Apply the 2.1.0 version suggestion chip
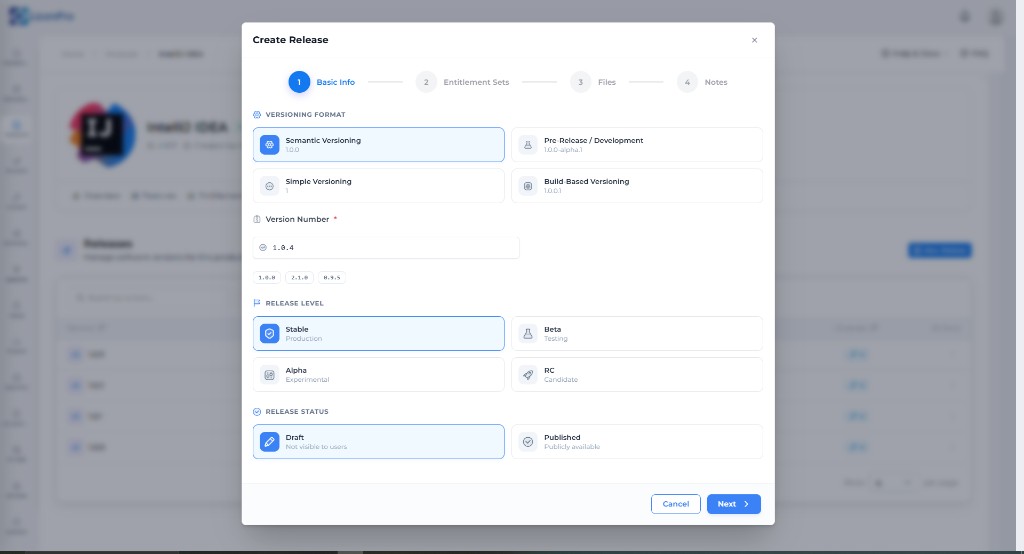Screen dimensions: 1024x554 (x=300, y=278)
